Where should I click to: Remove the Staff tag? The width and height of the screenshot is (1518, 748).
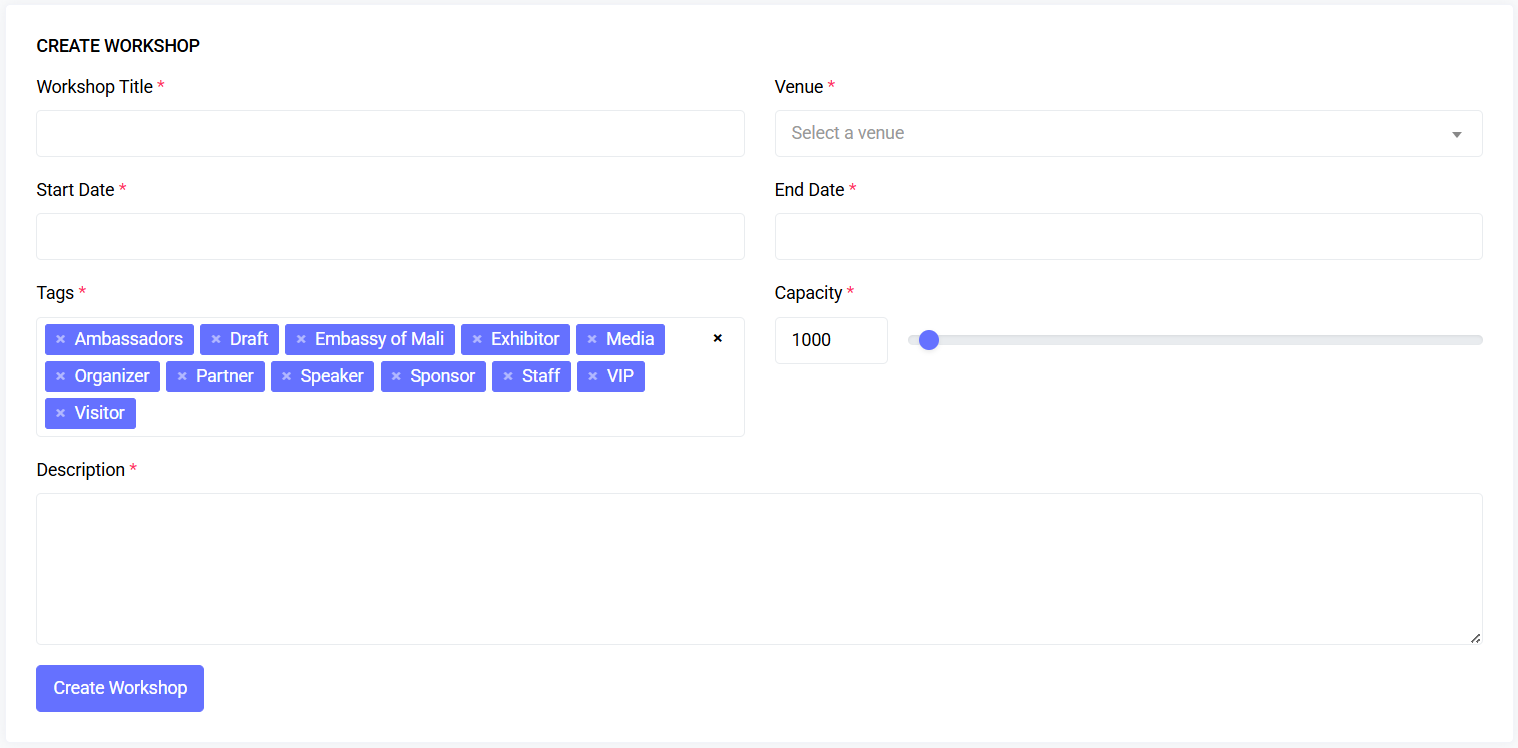pos(508,376)
